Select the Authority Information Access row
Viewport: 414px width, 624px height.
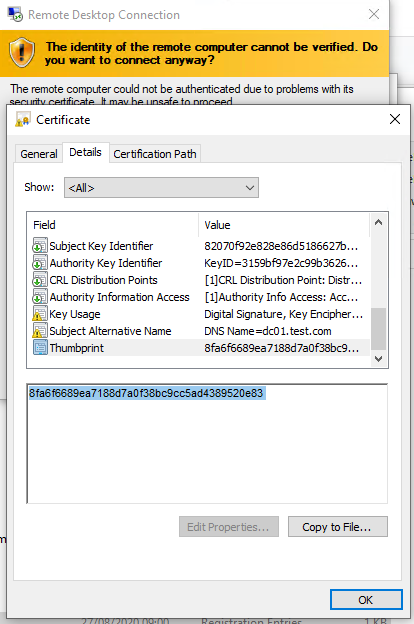(199, 297)
